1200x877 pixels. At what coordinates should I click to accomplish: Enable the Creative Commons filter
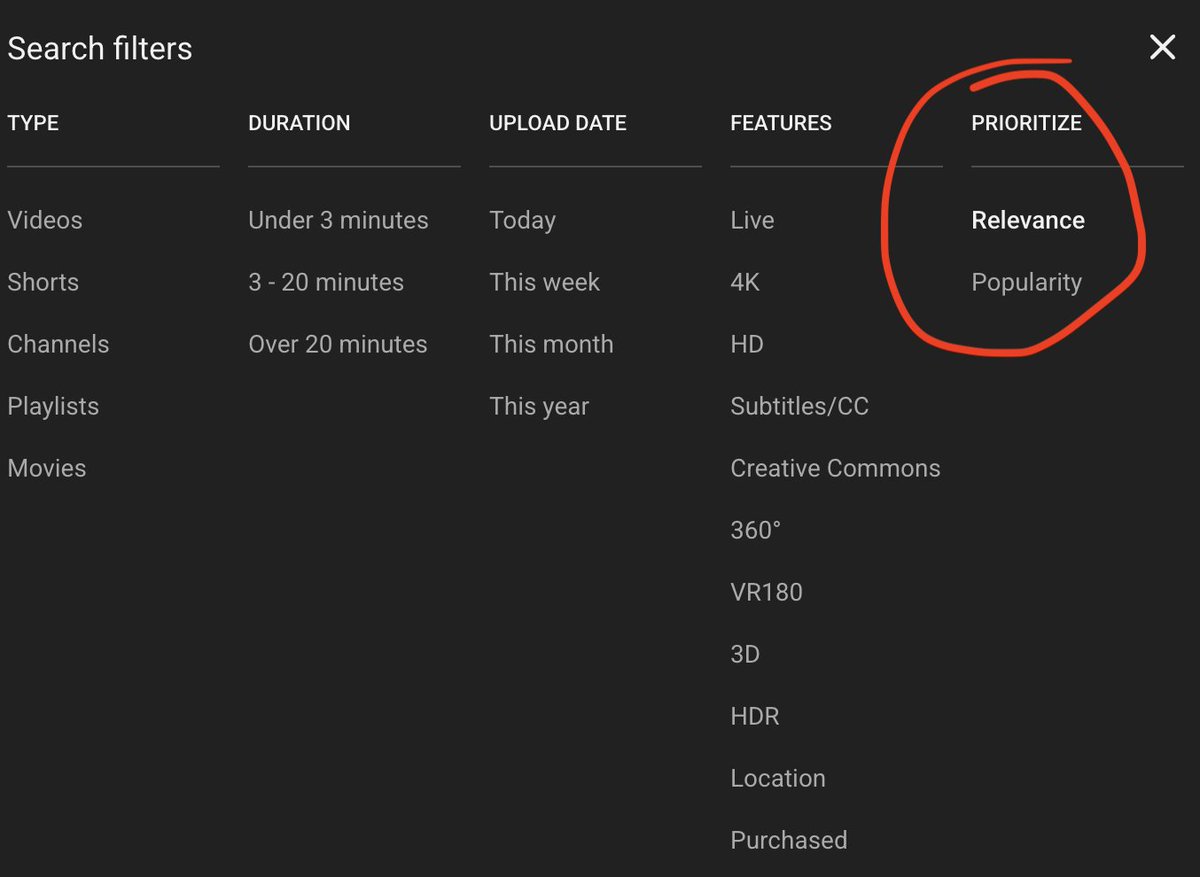835,468
